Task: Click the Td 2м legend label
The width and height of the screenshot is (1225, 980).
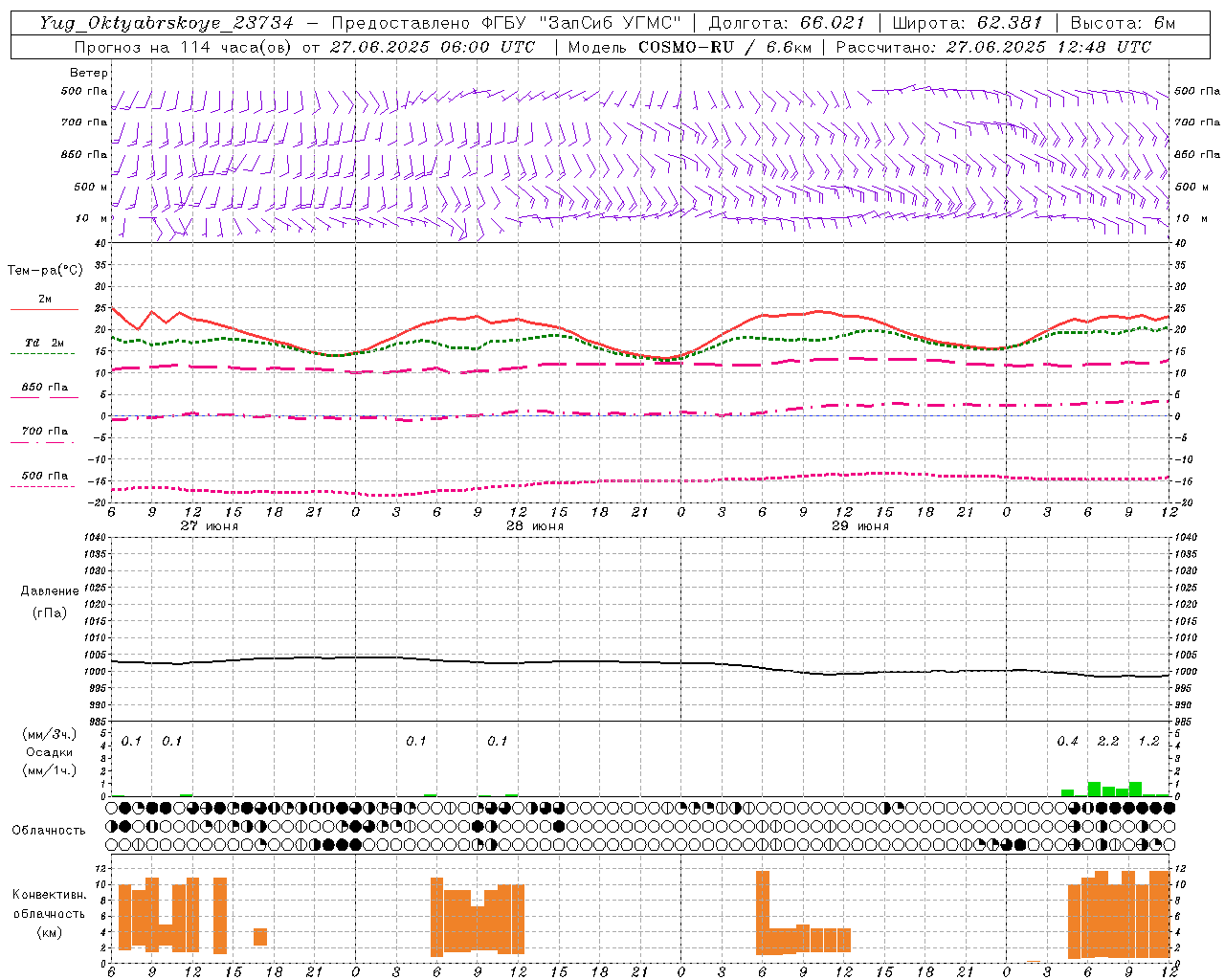Action: (44, 342)
